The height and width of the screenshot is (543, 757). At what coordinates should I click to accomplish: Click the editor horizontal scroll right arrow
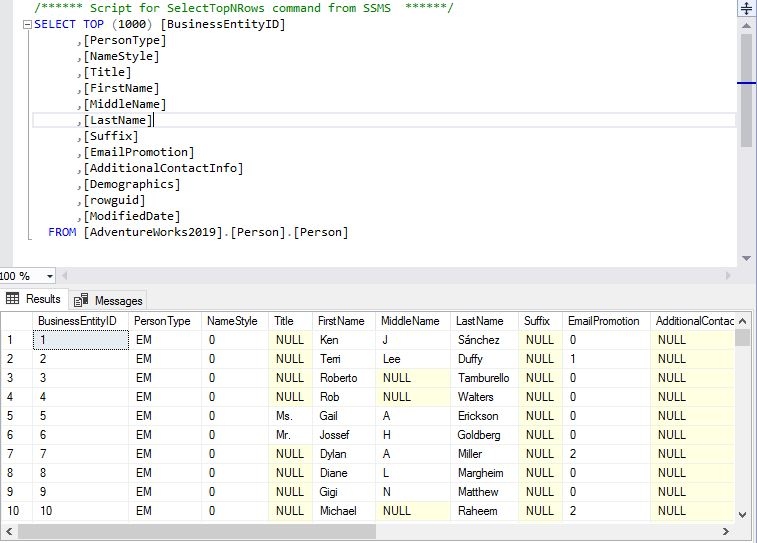coord(728,276)
